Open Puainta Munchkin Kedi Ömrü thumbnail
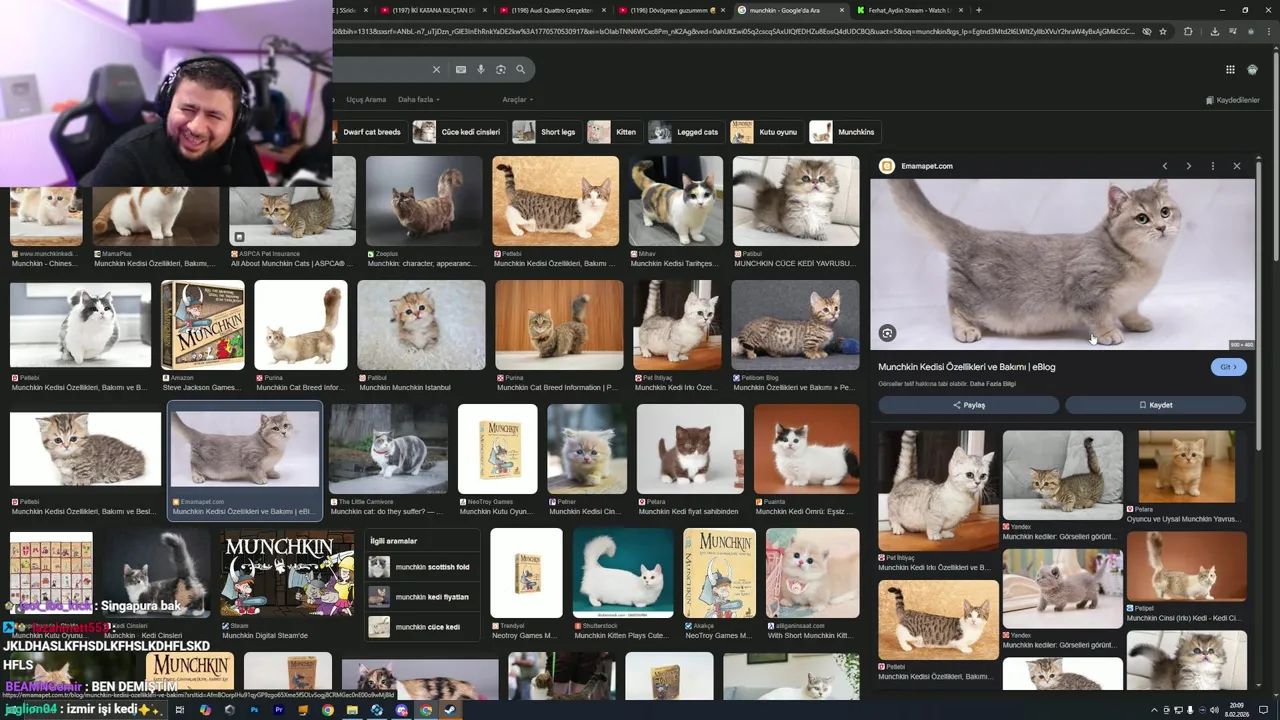Viewport: 1280px width, 720px height. tap(806, 449)
